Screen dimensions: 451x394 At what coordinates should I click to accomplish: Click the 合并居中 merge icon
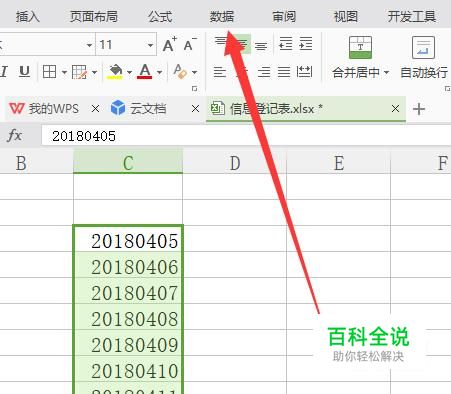click(x=360, y=48)
